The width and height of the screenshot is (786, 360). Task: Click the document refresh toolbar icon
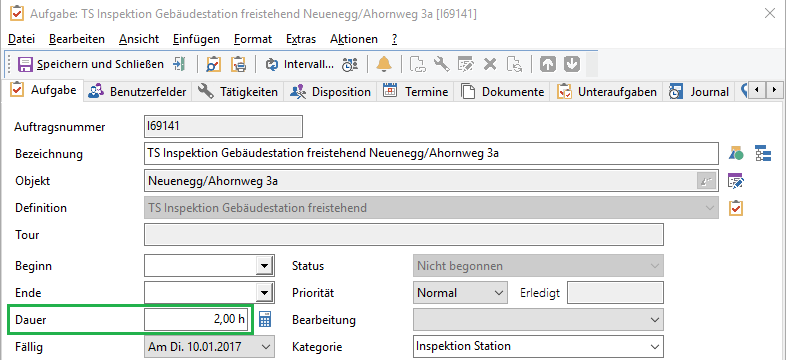tap(514, 64)
